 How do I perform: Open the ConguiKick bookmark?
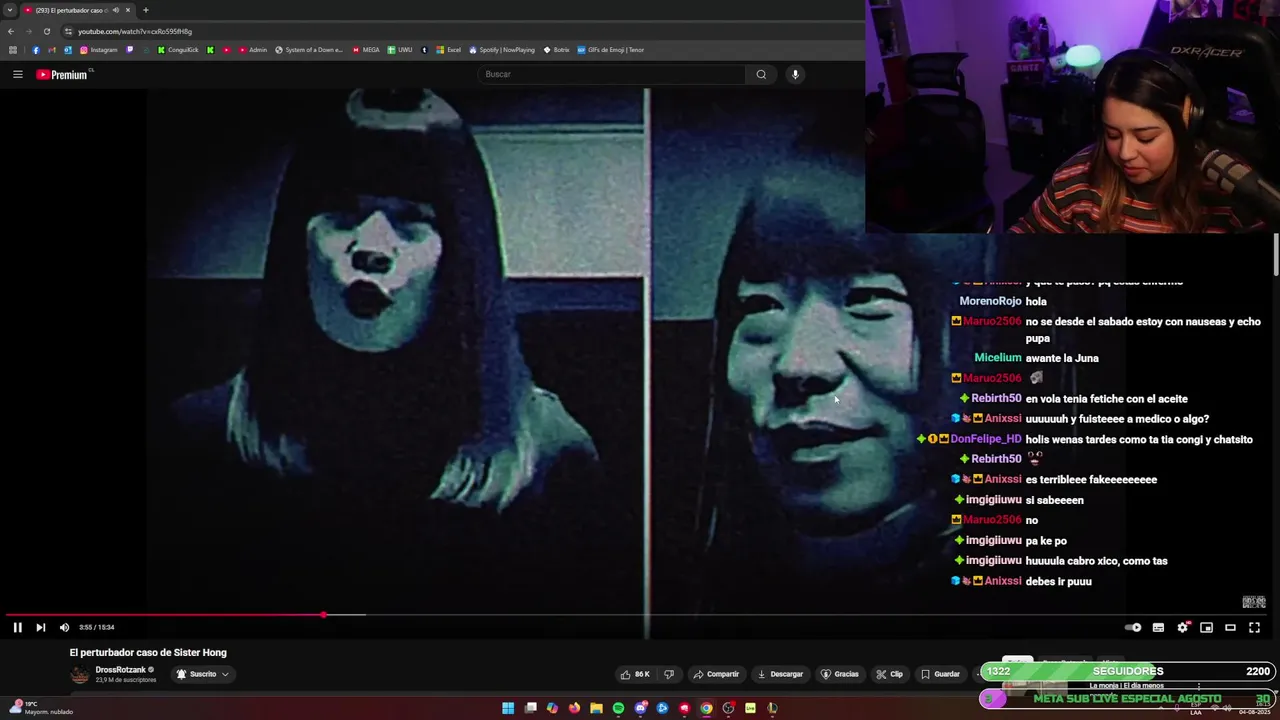[x=178, y=50]
